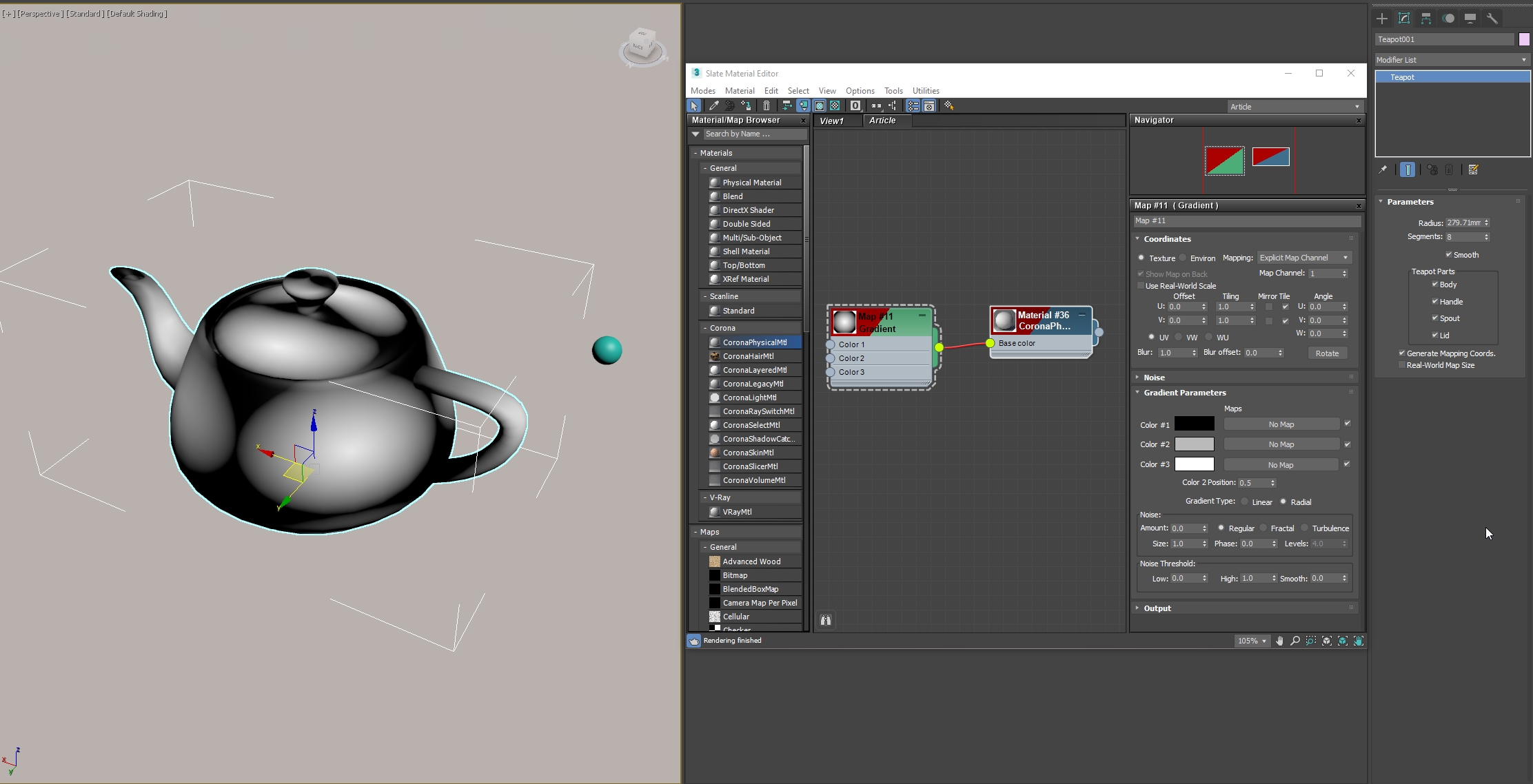Select the Pan tool hand icon

(x=1279, y=641)
